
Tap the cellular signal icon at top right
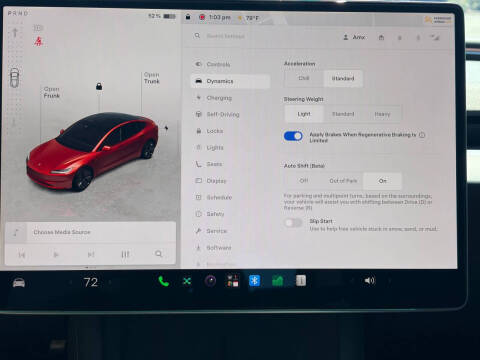coord(435,37)
